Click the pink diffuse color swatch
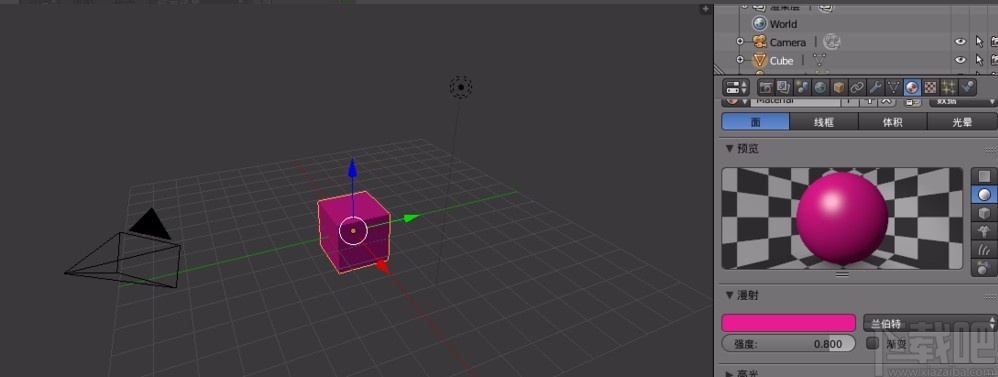This screenshot has height=377, width=998. click(789, 323)
